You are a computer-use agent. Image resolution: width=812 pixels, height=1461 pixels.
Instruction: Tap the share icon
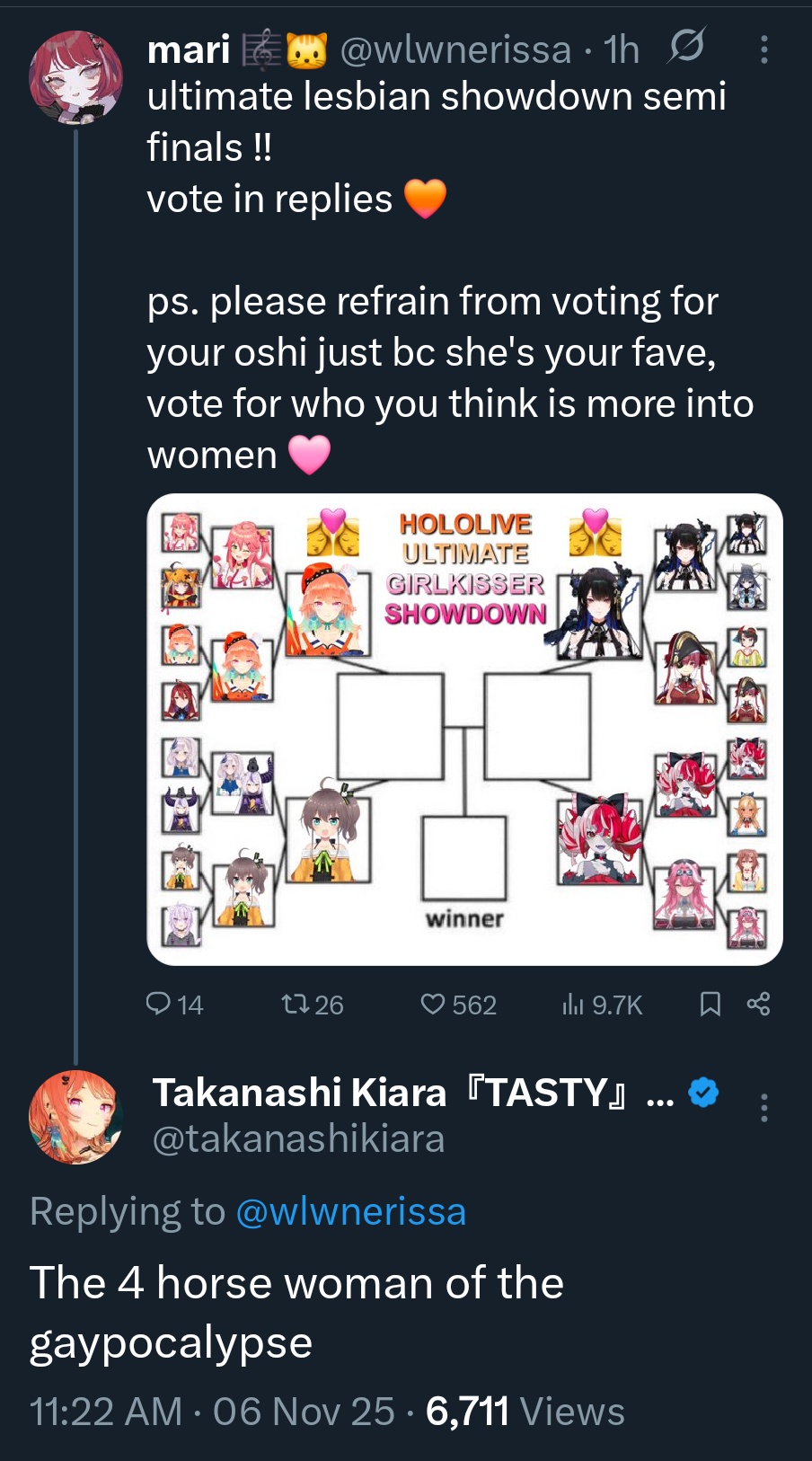[758, 1003]
